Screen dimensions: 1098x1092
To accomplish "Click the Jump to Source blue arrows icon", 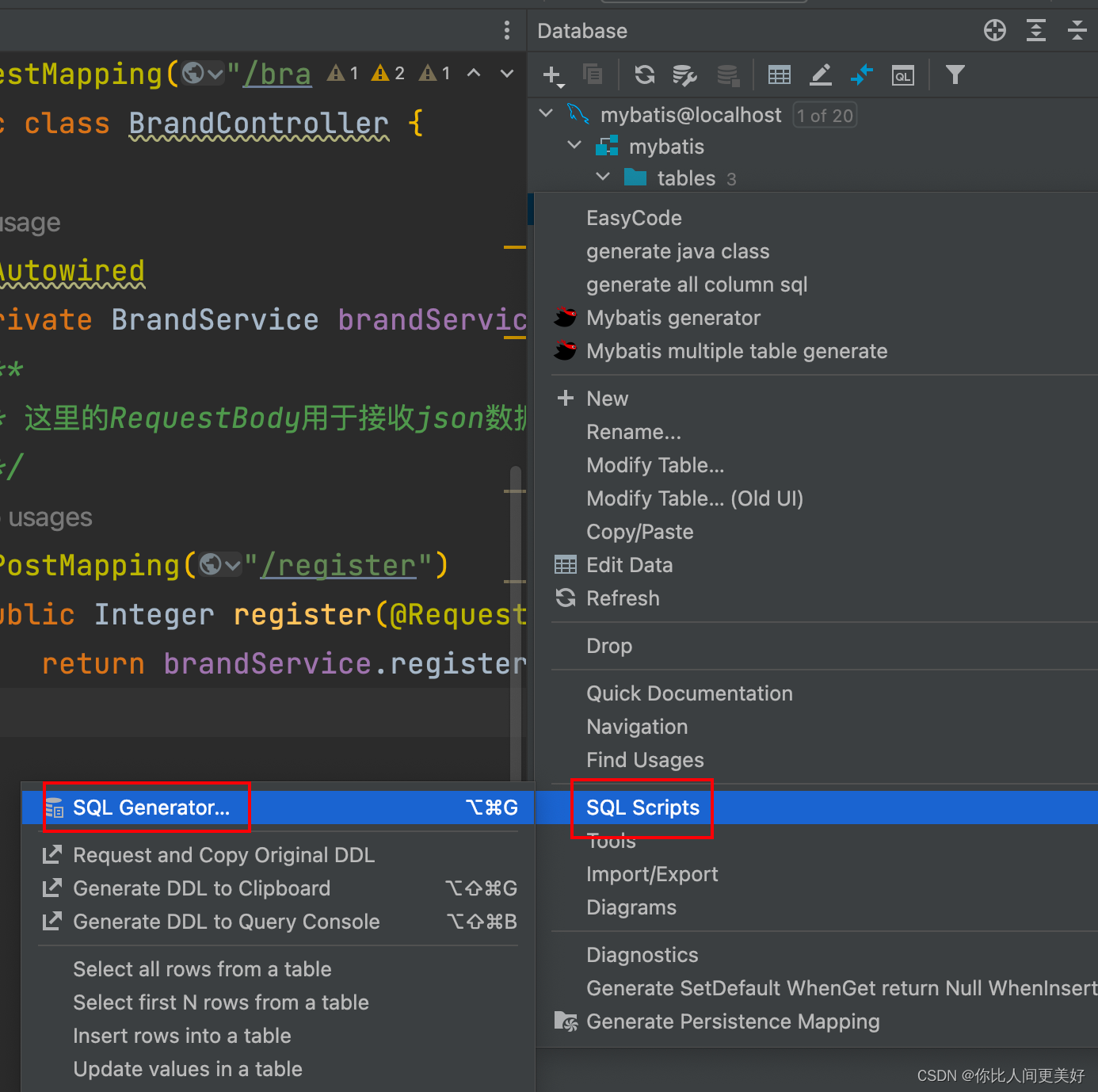I will click(861, 74).
